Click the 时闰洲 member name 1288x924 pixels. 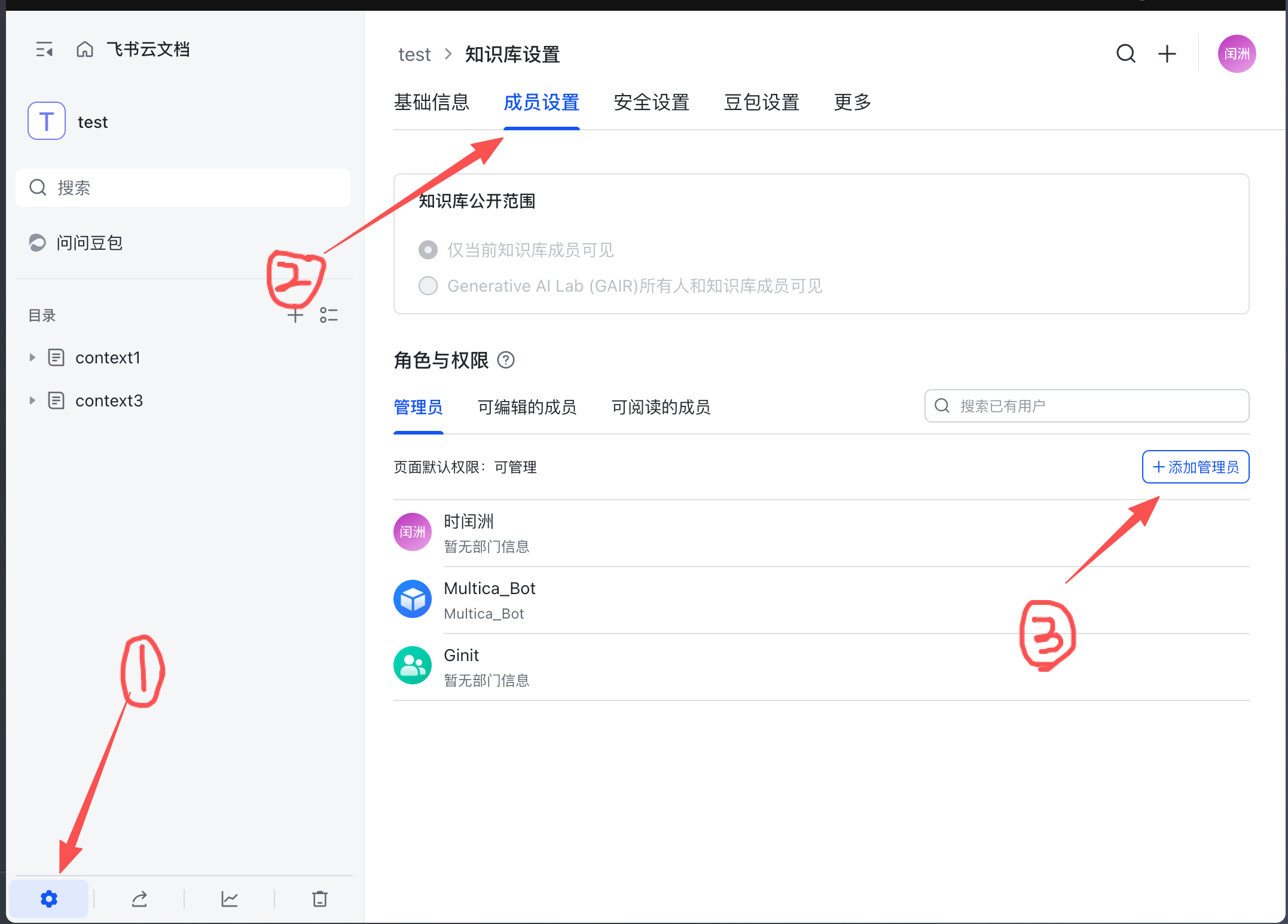tap(469, 521)
